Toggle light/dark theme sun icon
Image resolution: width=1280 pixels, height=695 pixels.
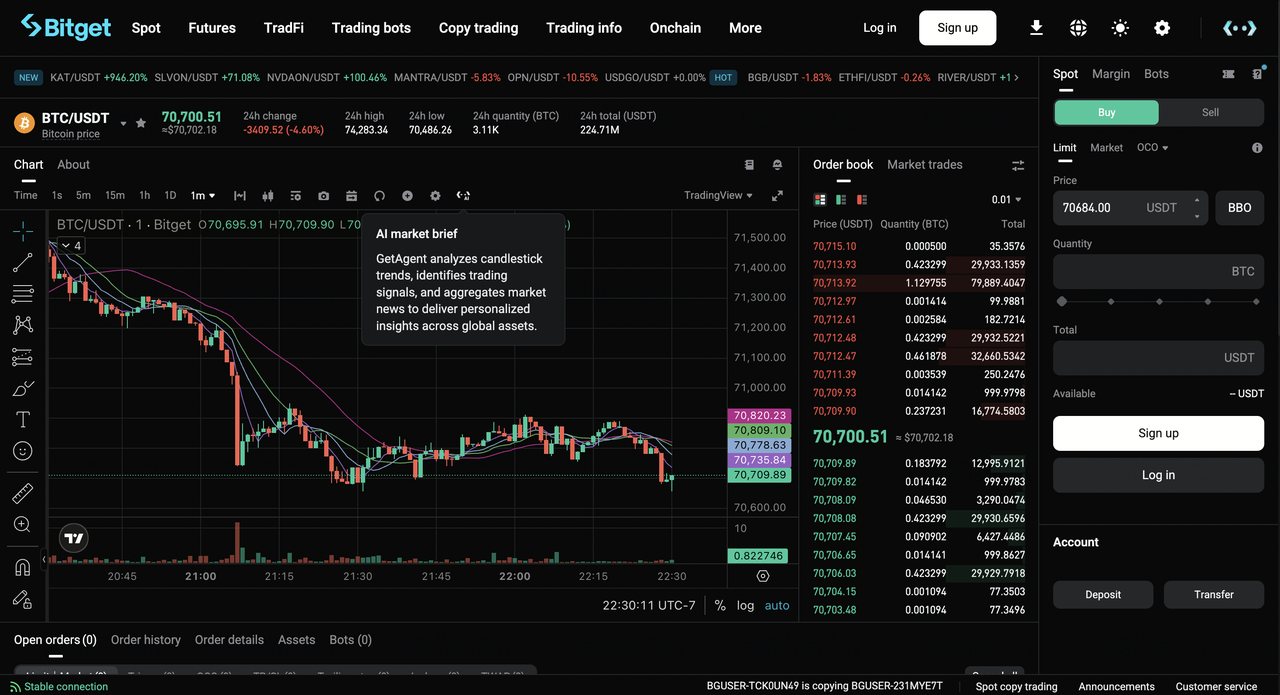[1120, 28]
